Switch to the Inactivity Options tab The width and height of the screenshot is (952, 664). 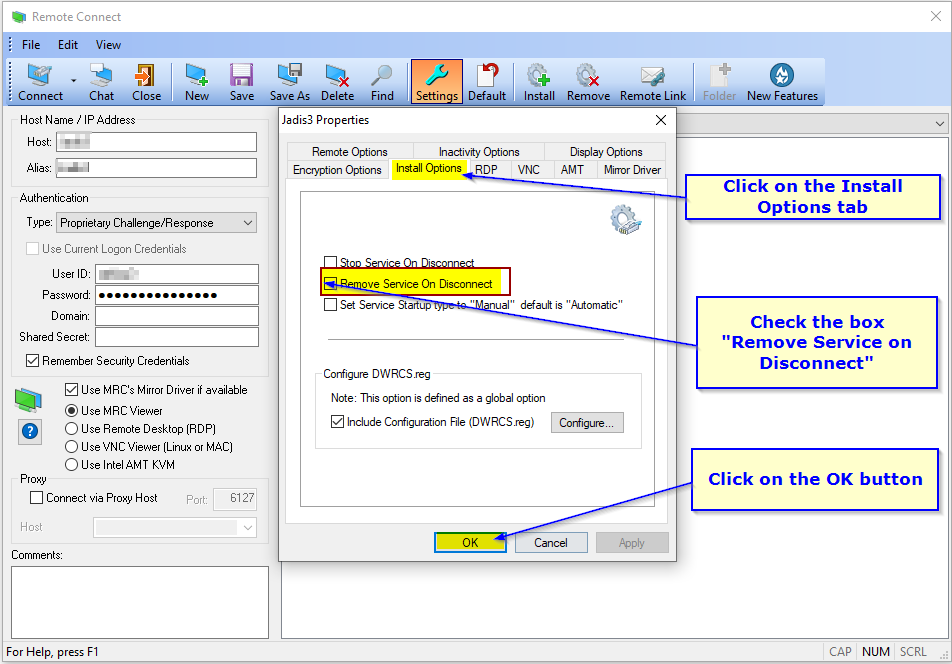point(480,151)
